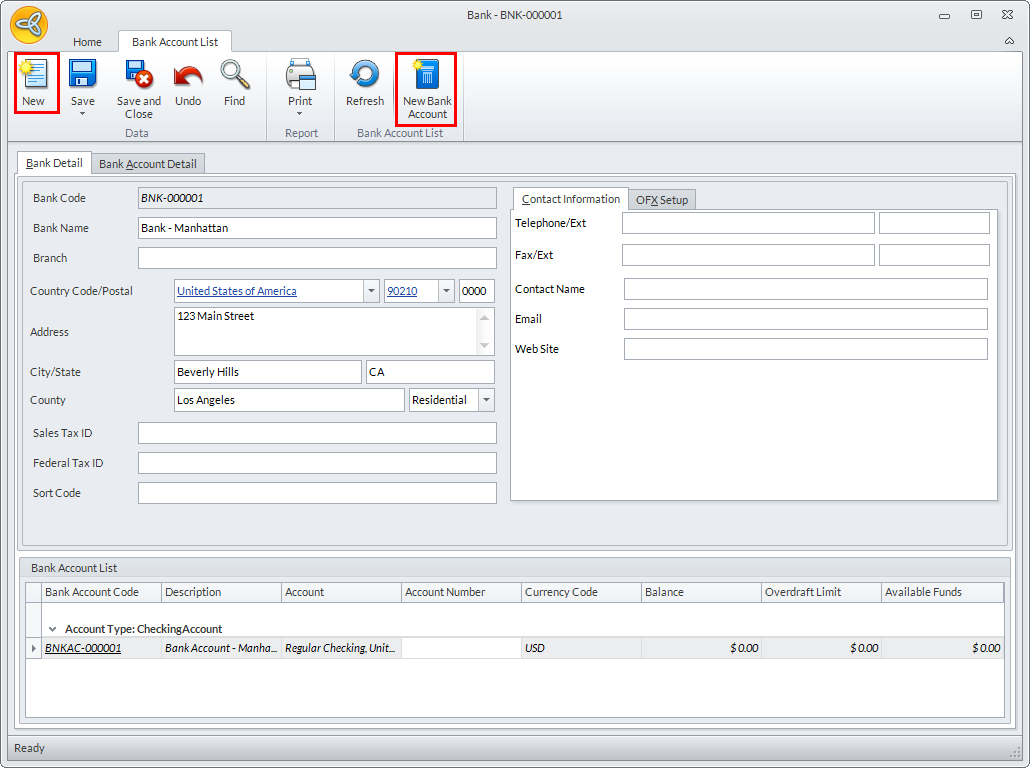Switch to the OFX Setup tab
Viewport: 1030px width, 768px height.
[662, 200]
